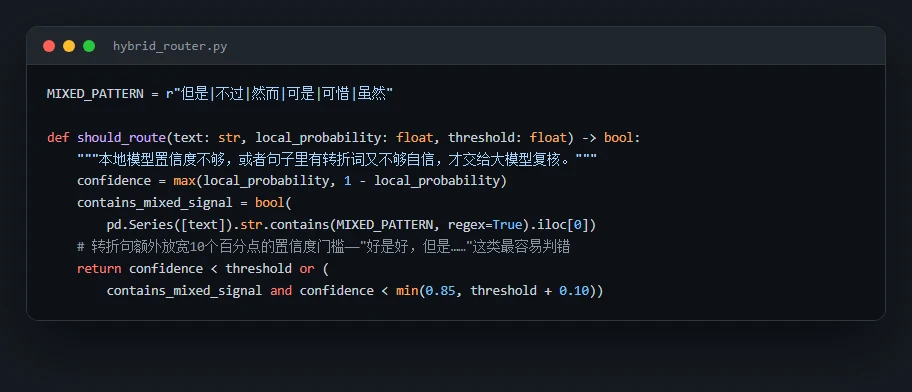Click the MIXED_PATTERN variable assignment line

[x=220, y=94]
